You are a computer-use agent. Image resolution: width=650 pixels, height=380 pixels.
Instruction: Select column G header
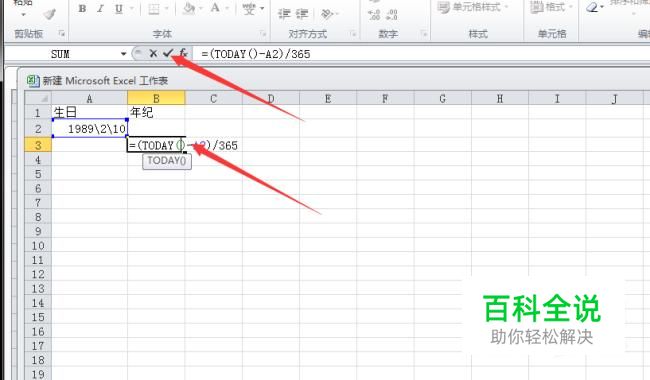click(442, 99)
